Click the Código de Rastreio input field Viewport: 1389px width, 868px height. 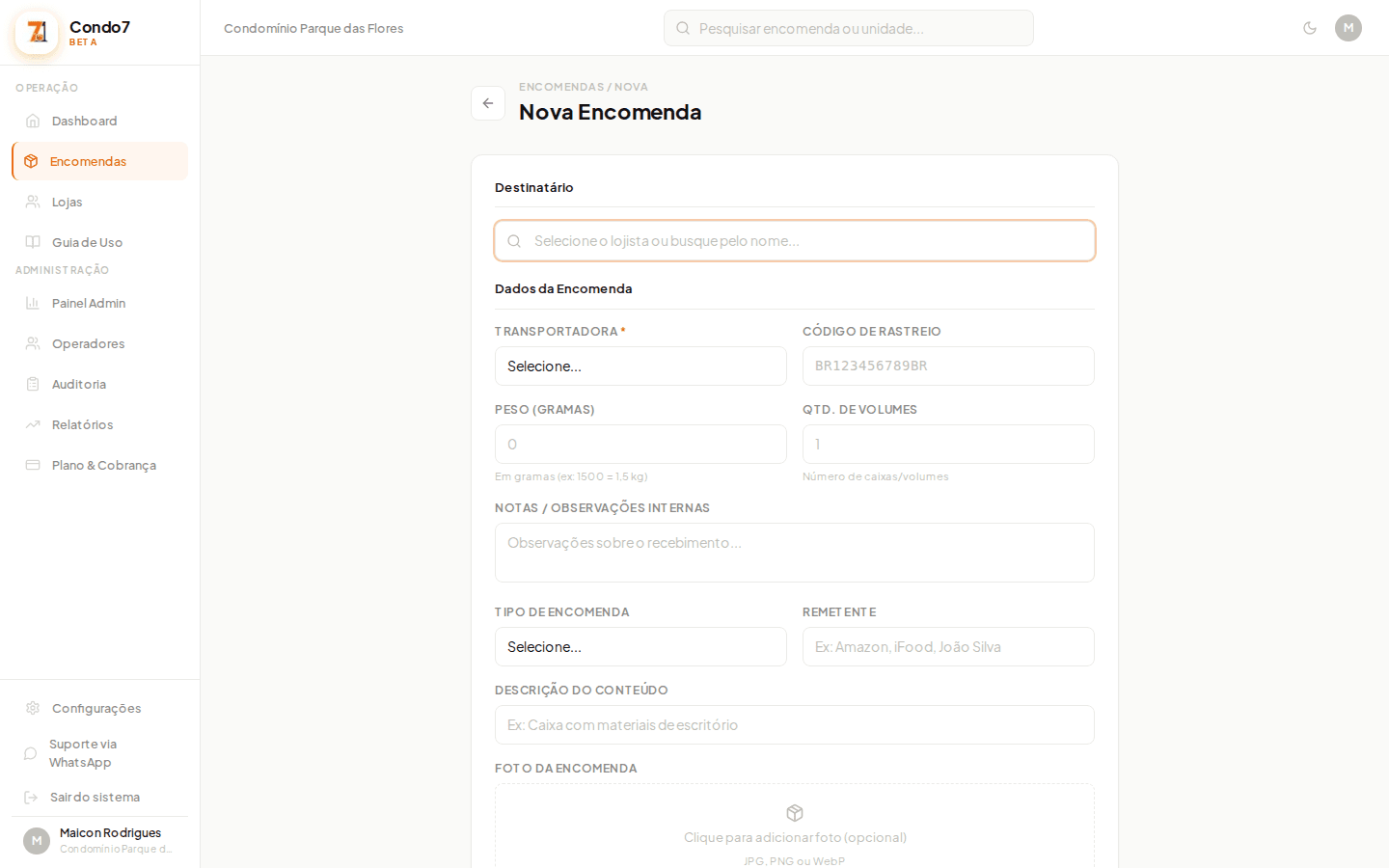point(948,366)
